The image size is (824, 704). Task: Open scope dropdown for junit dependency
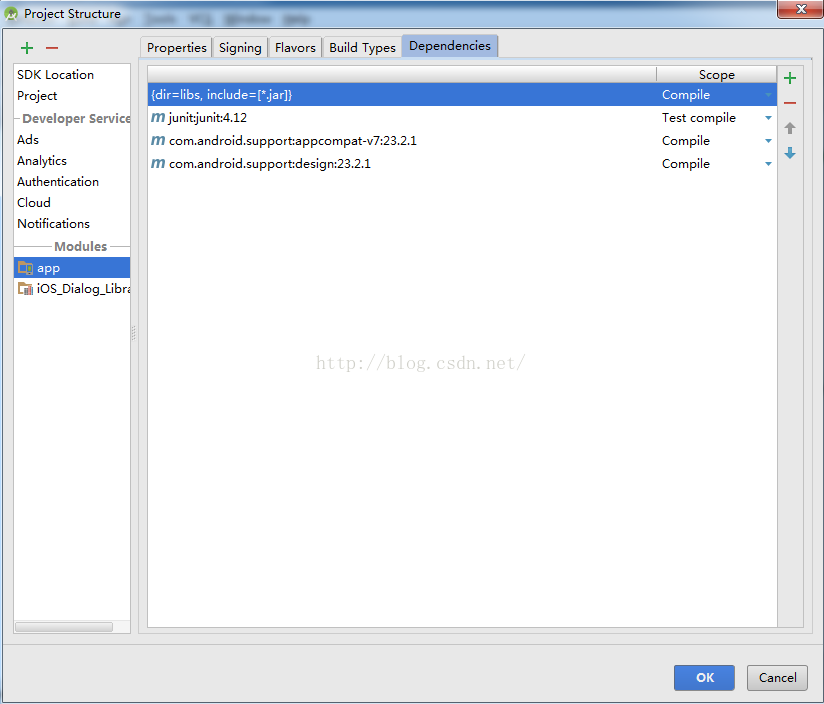(768, 118)
